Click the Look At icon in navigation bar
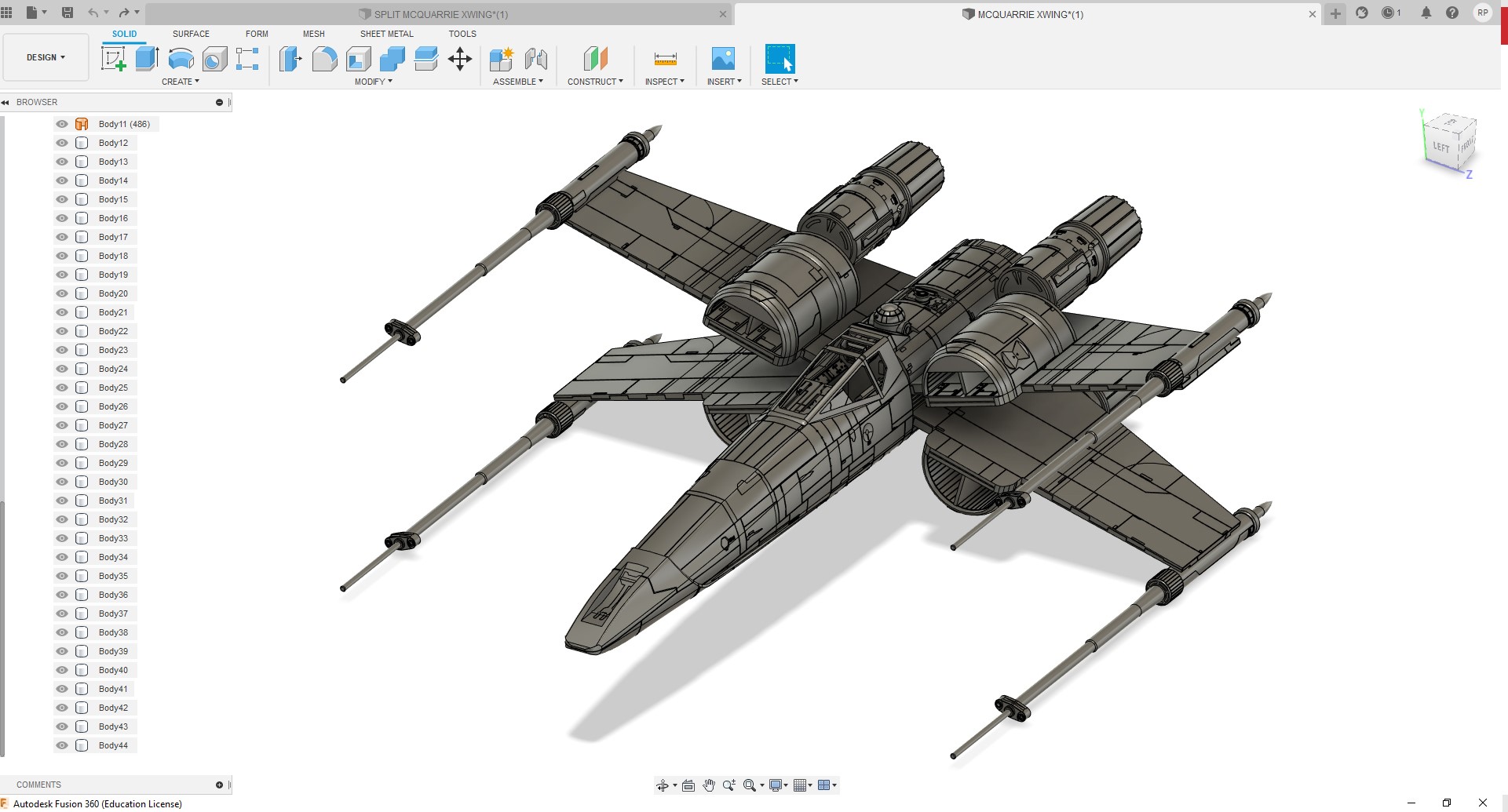 click(x=688, y=785)
